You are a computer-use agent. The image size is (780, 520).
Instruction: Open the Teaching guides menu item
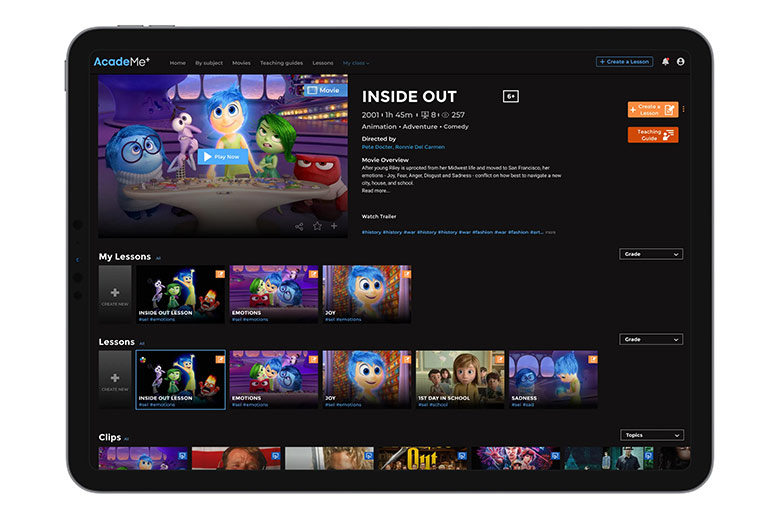tap(281, 63)
